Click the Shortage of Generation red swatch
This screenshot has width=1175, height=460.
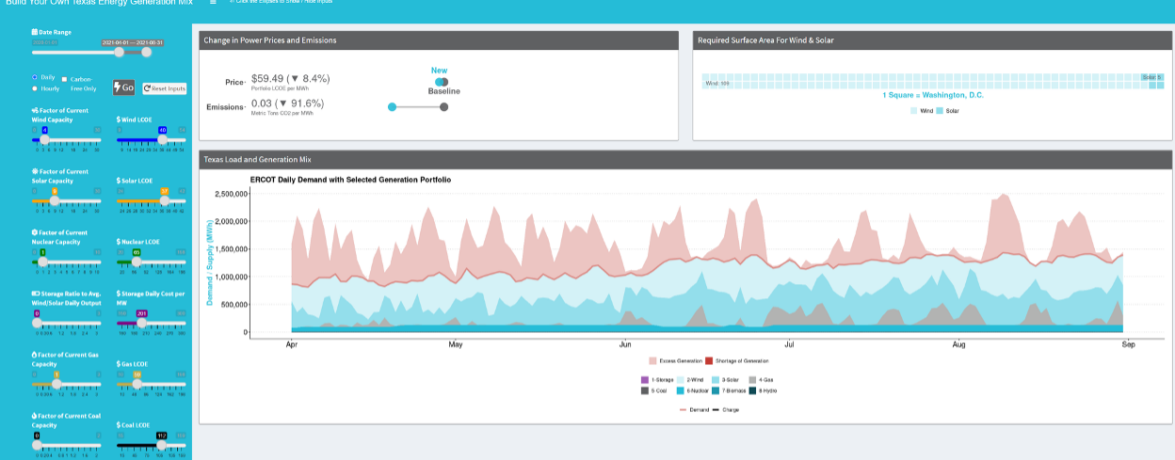[x=709, y=360]
